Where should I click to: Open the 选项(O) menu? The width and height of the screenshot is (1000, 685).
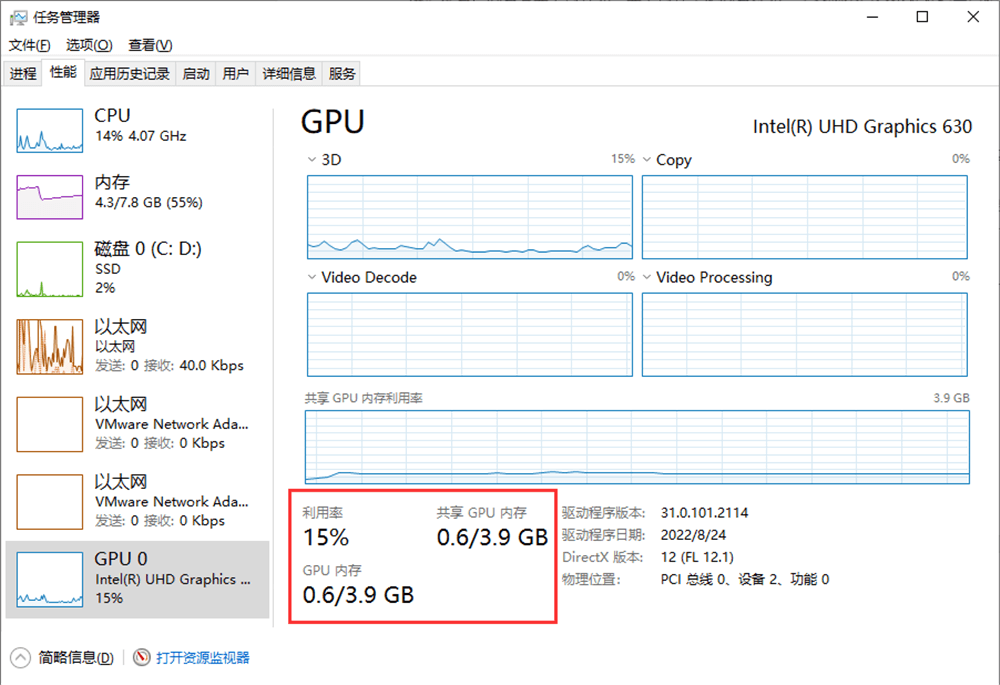tap(90, 45)
